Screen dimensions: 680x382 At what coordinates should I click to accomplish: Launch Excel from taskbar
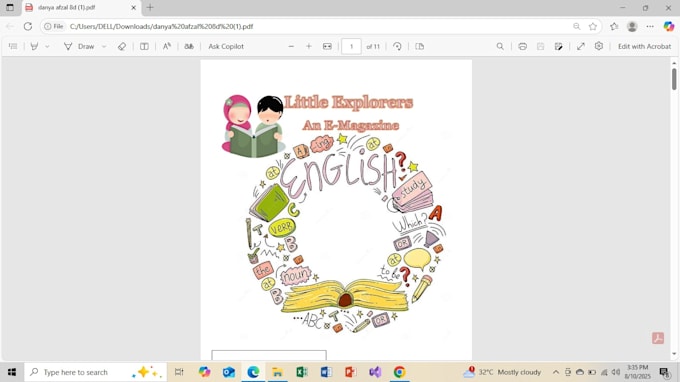click(x=302, y=372)
